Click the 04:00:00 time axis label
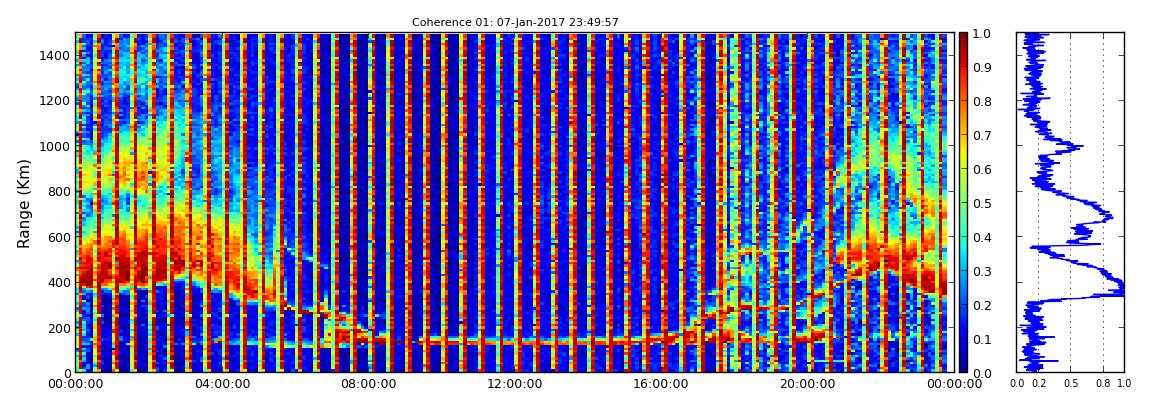The image size is (1150, 407). click(x=220, y=384)
